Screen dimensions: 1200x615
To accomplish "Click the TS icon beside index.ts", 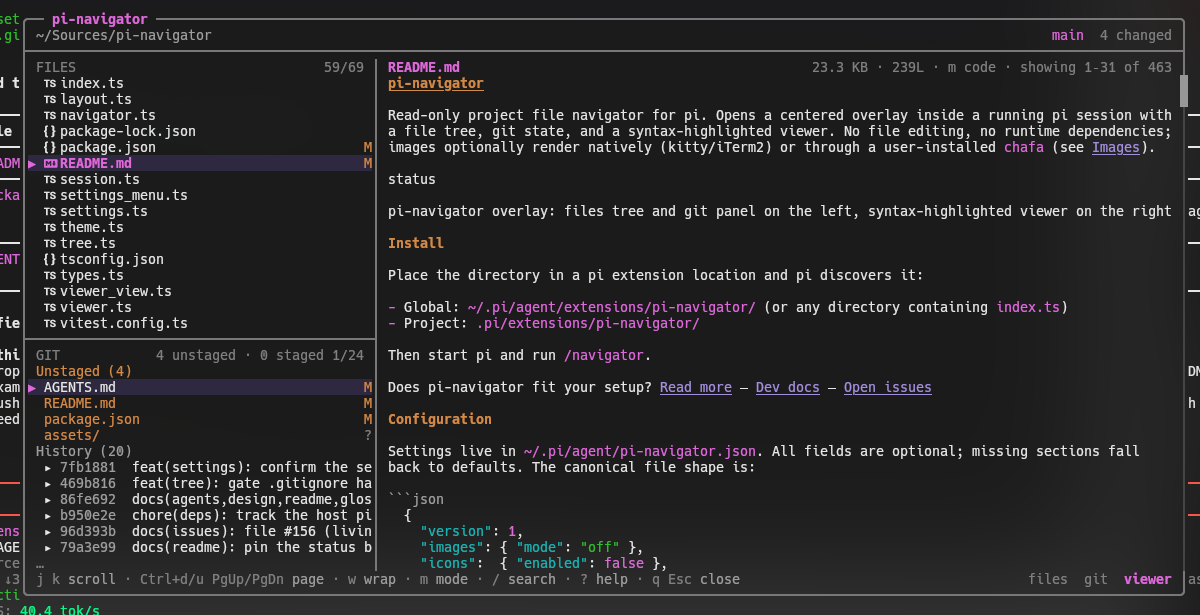I will coord(50,84).
